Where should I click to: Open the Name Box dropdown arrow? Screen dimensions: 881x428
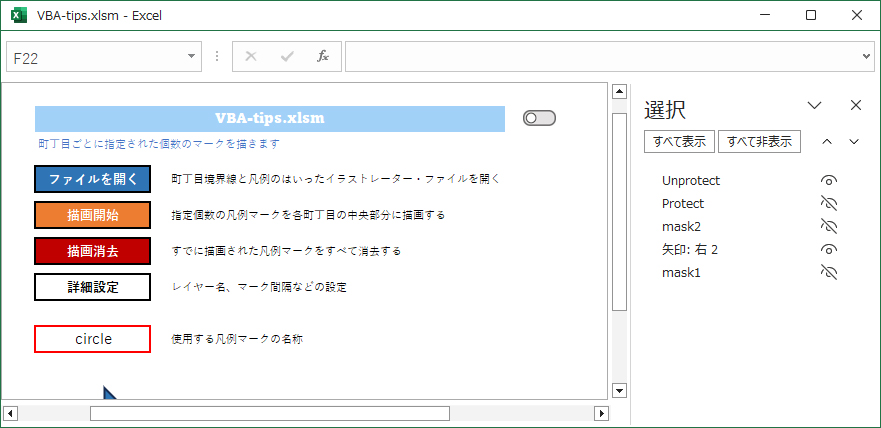192,57
